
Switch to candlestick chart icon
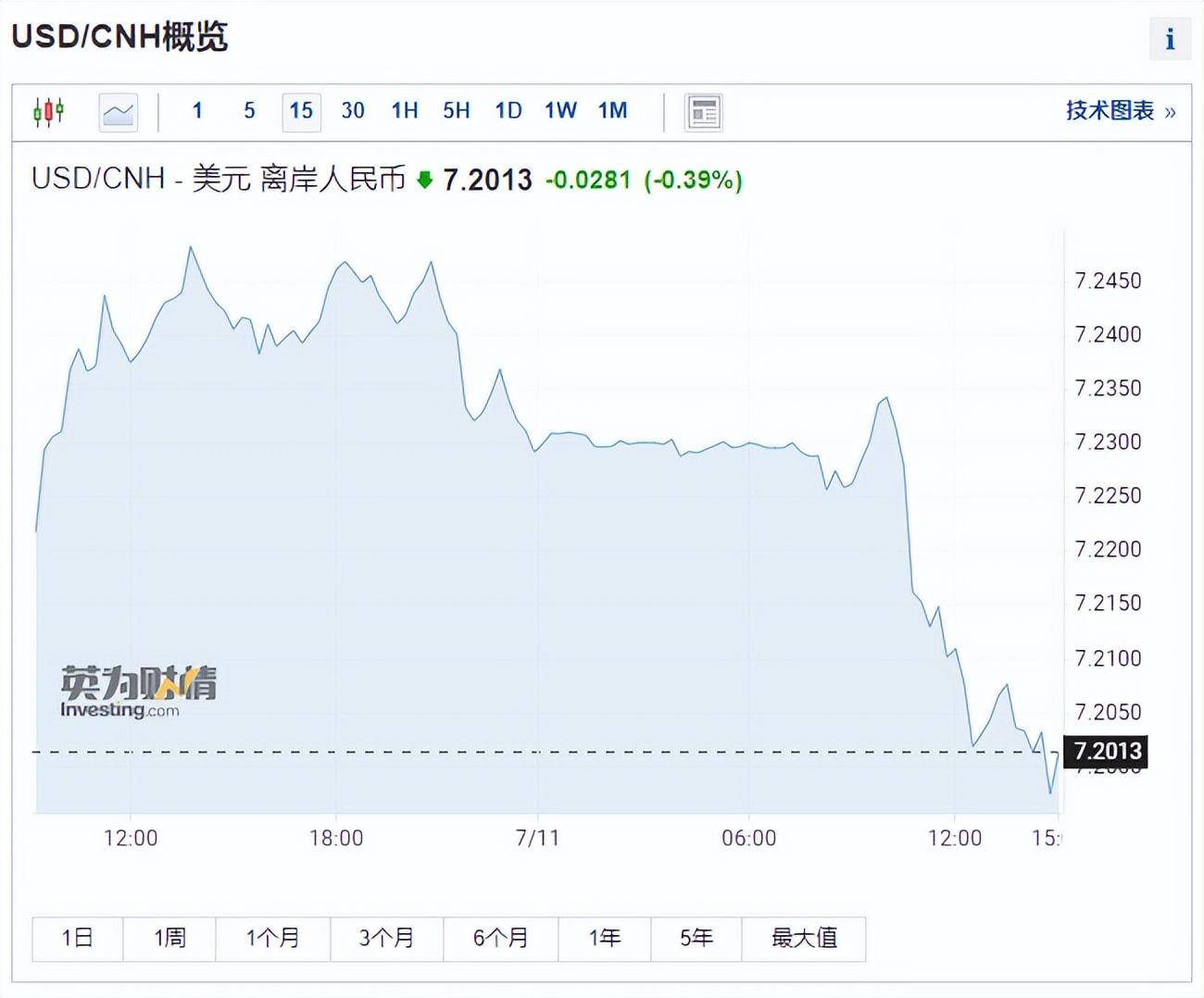point(48,112)
